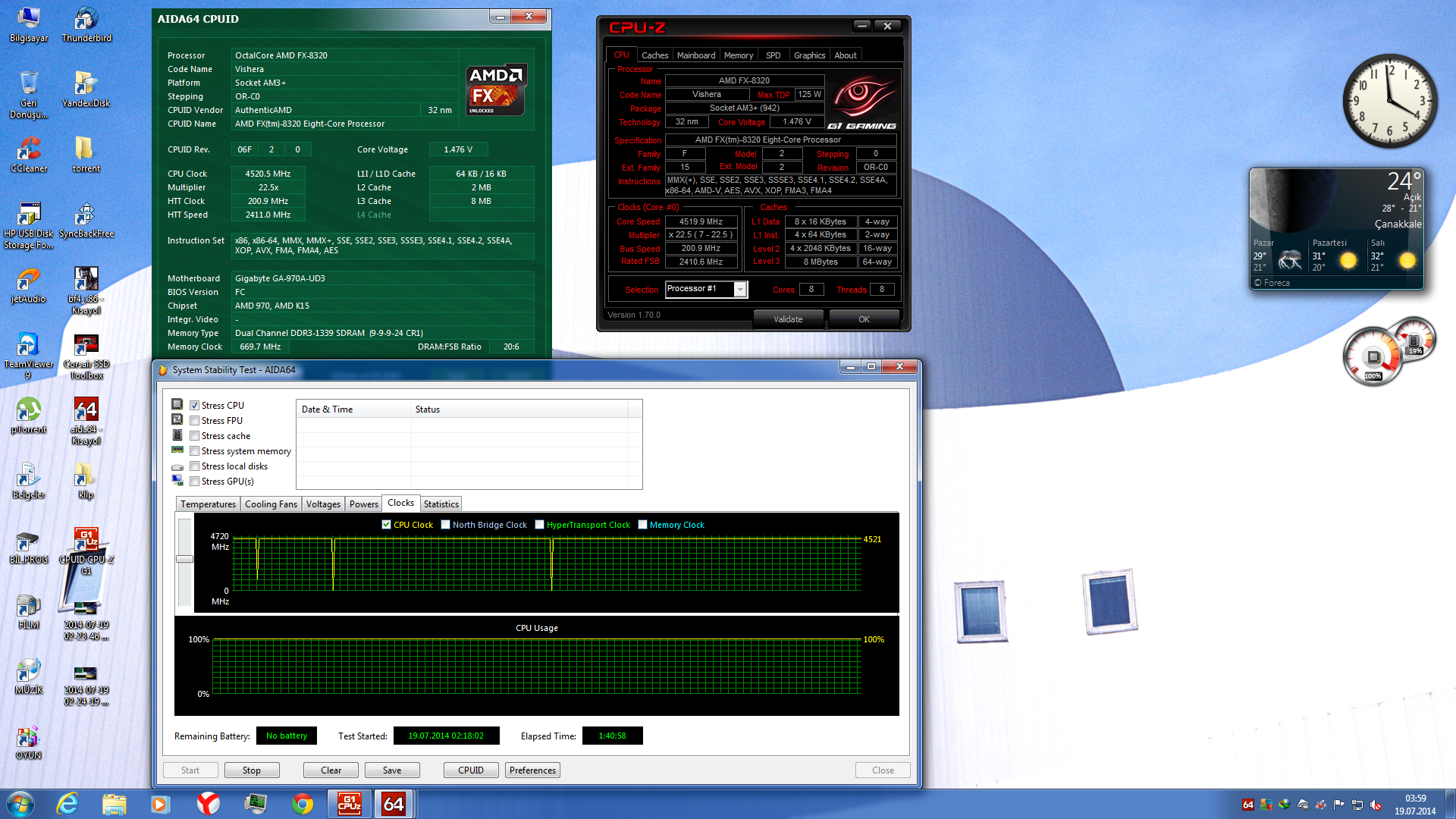The height and width of the screenshot is (819, 1456).
Task: Open the OYUN desktop icon
Action: [29, 742]
